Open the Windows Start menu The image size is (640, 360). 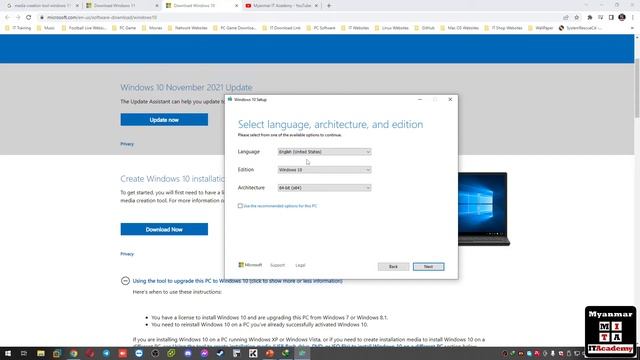[x=8, y=353]
